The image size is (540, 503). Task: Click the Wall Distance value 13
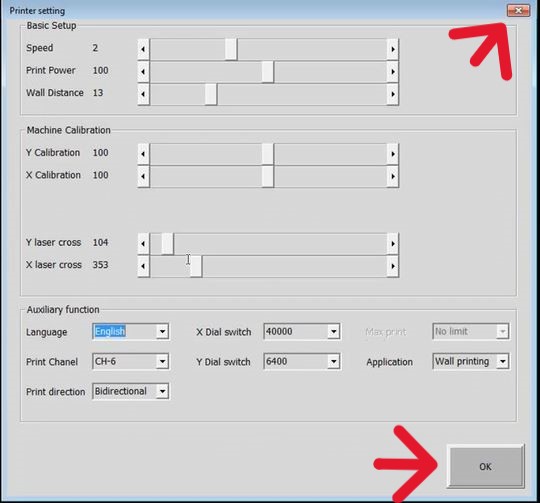point(98,93)
